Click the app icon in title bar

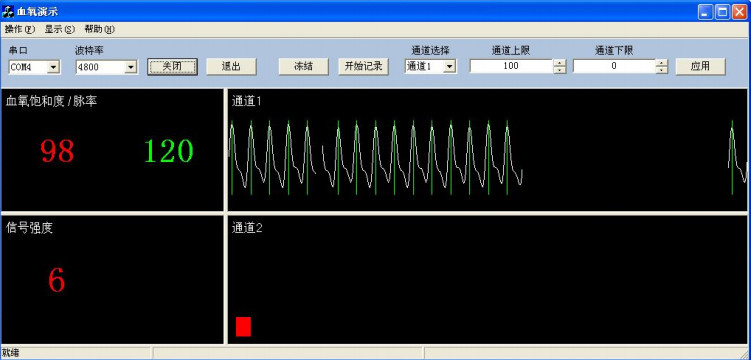click(x=8, y=11)
